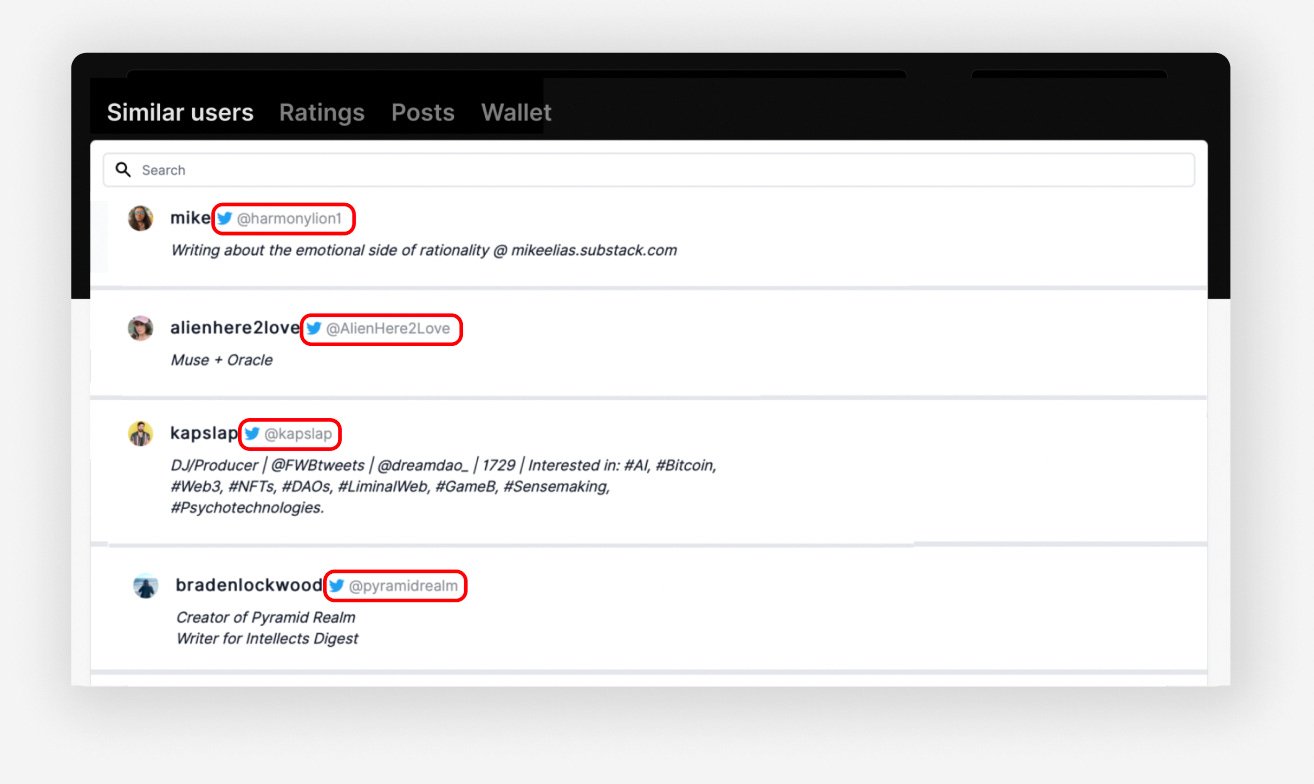
Task: Open alienhere2love's profile avatar
Action: [141, 328]
